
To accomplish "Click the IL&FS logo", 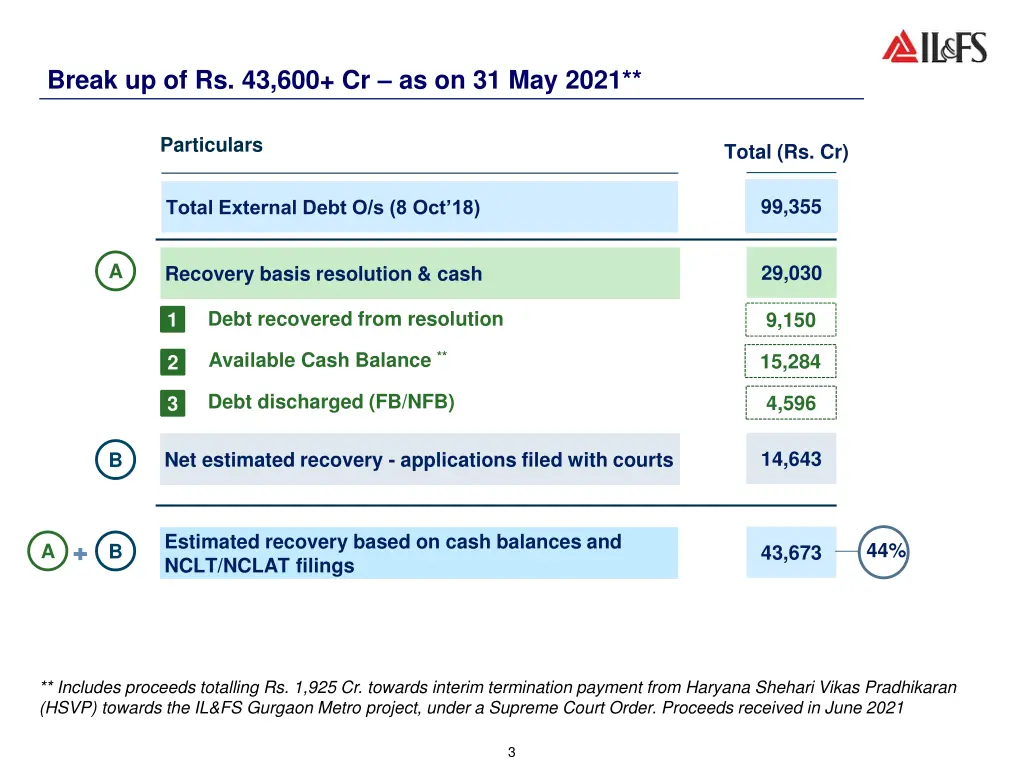I will coord(934,46).
